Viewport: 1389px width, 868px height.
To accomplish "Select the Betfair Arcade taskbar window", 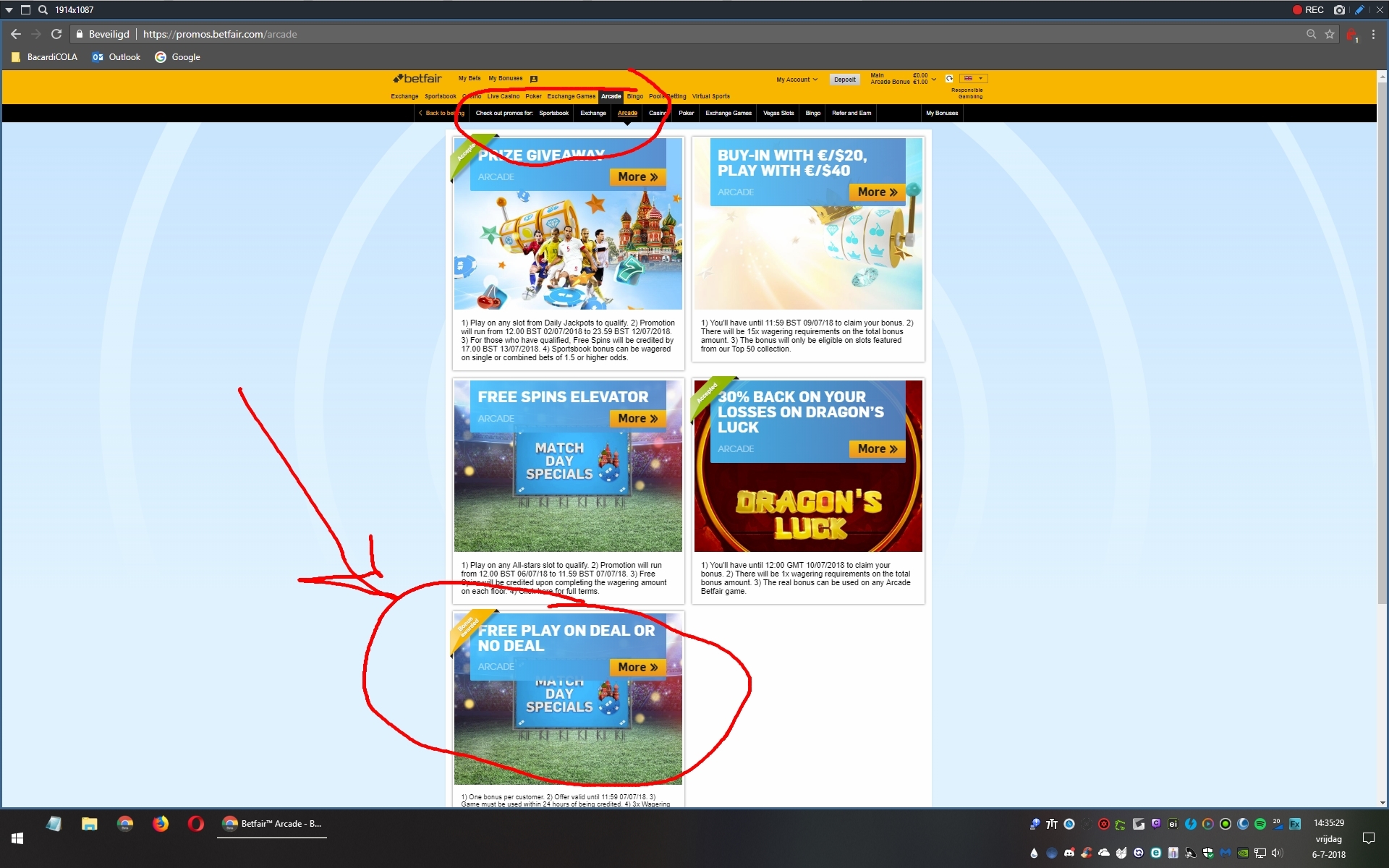I will (272, 824).
